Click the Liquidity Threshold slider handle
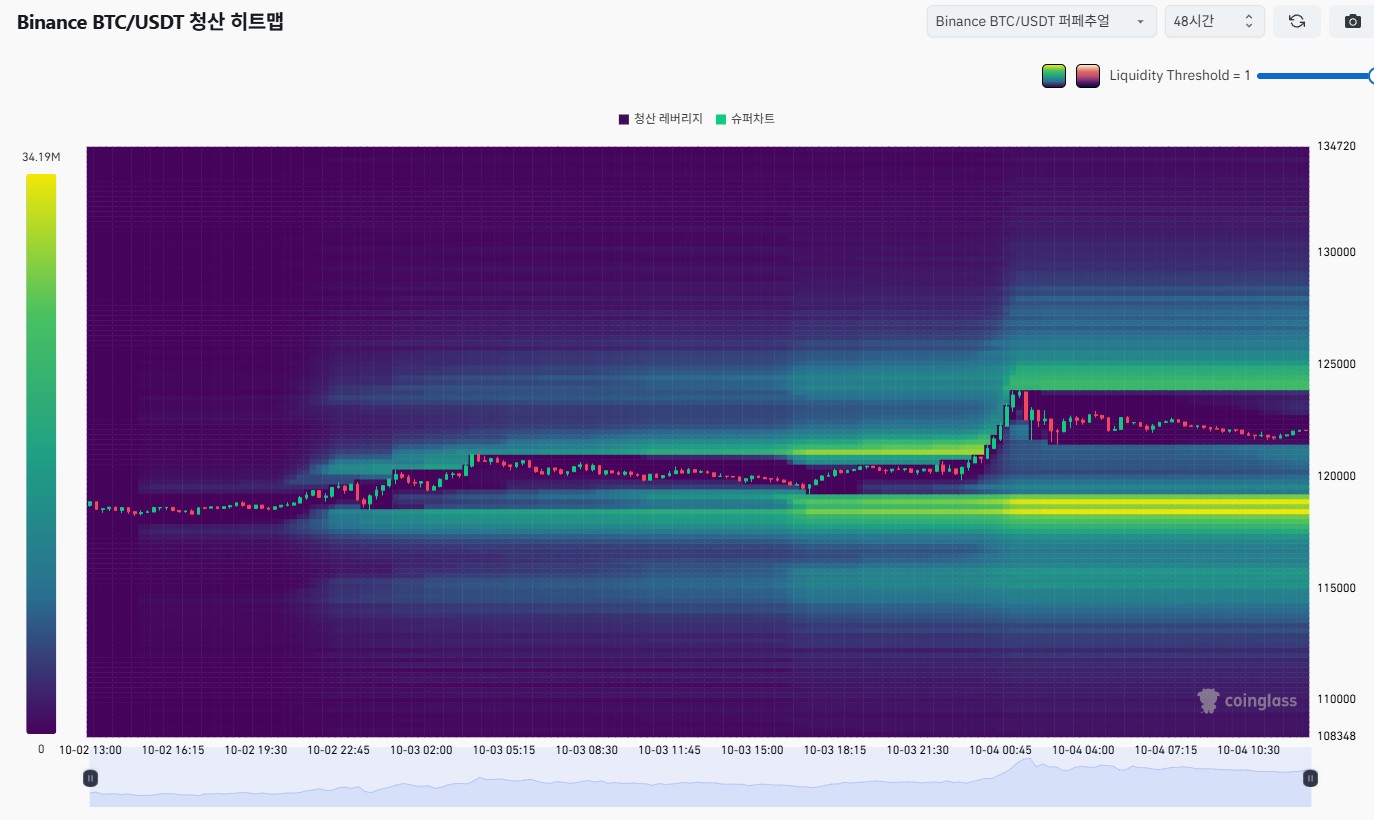This screenshot has width=1374, height=820. pos(1369,76)
